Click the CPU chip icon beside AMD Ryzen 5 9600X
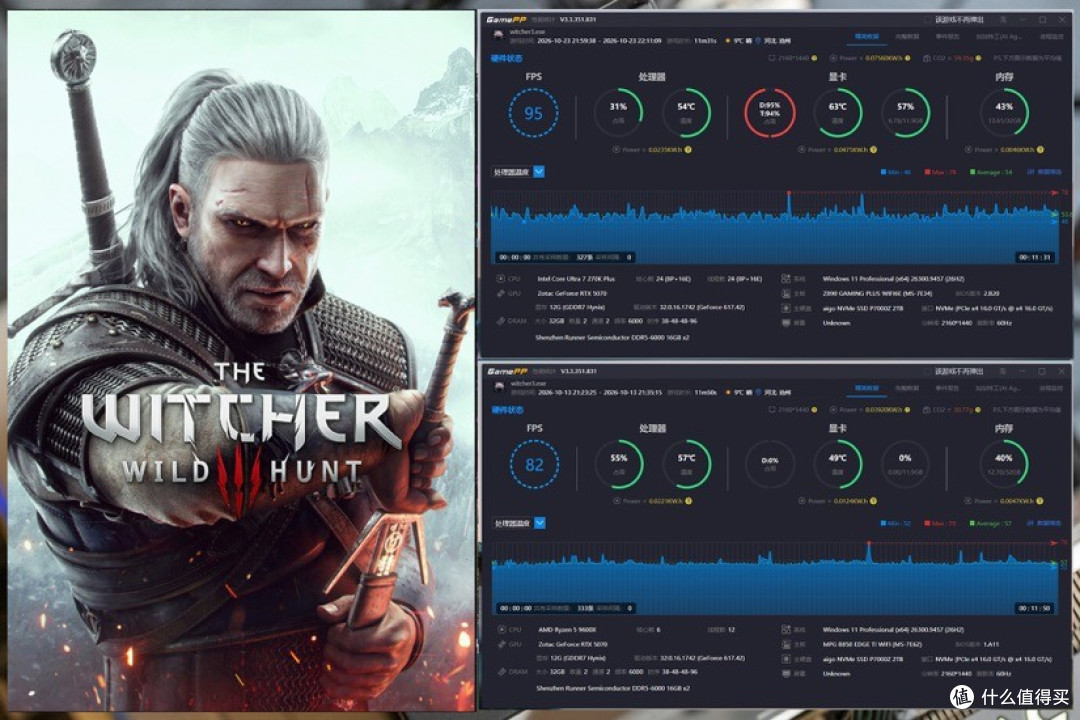Screen dimensions: 1080x720 (x=501, y=630)
